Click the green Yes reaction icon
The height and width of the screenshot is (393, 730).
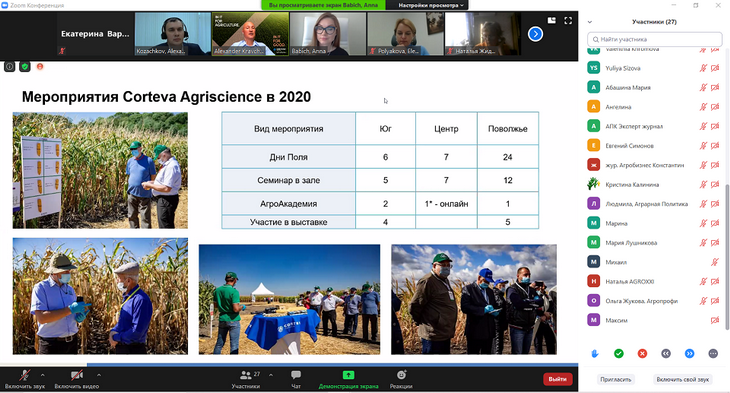click(618, 354)
